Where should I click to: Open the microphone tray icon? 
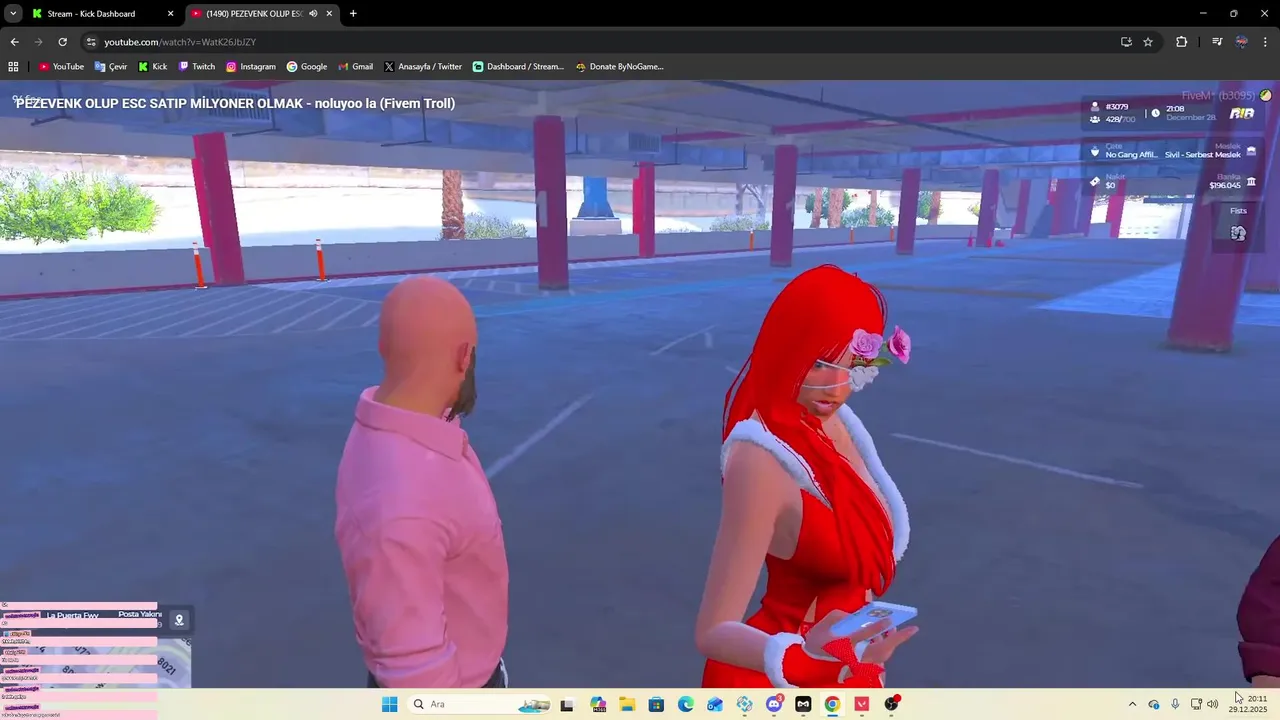[x=1175, y=704]
